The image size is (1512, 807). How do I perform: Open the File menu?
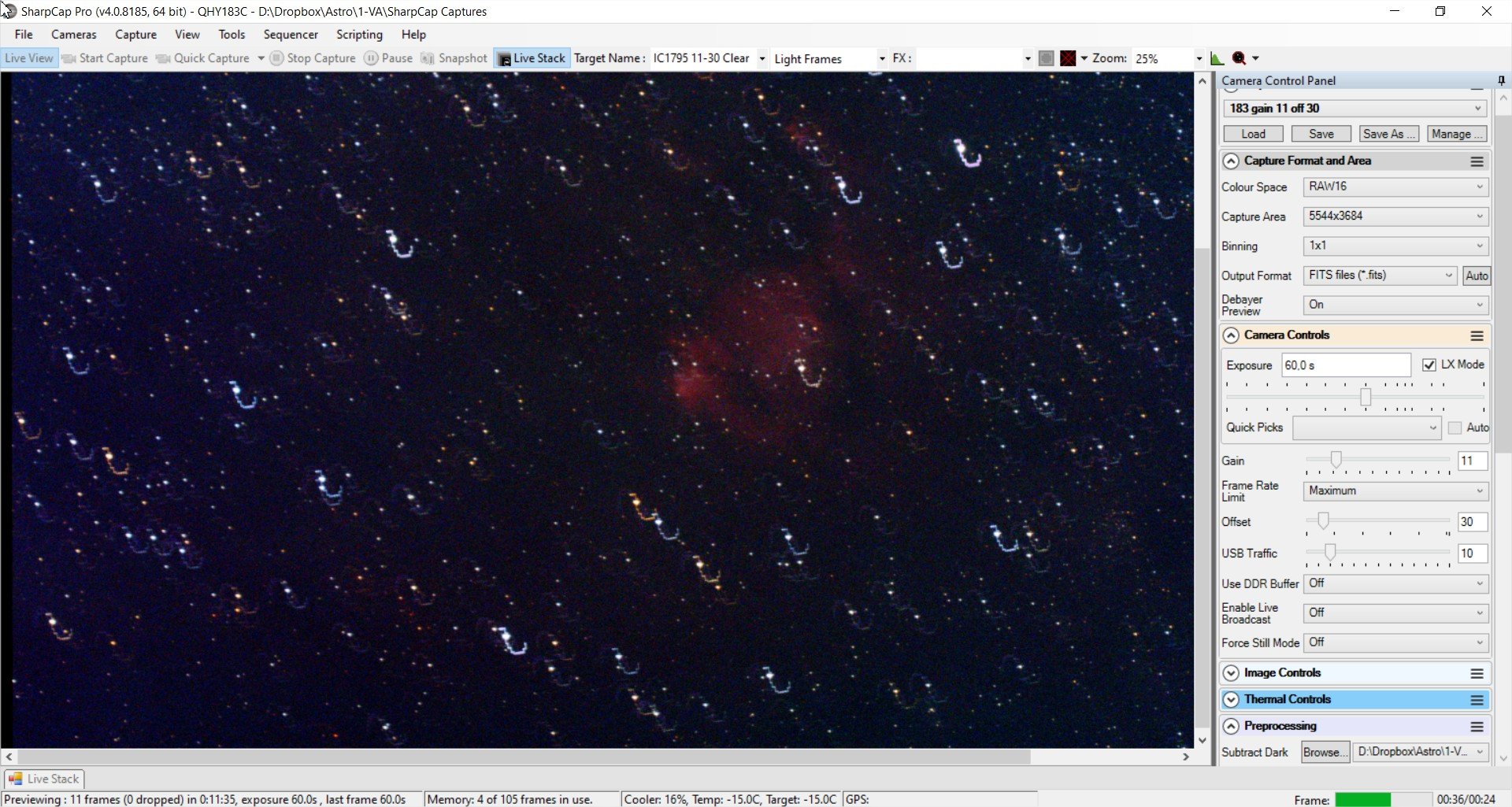[x=24, y=35]
